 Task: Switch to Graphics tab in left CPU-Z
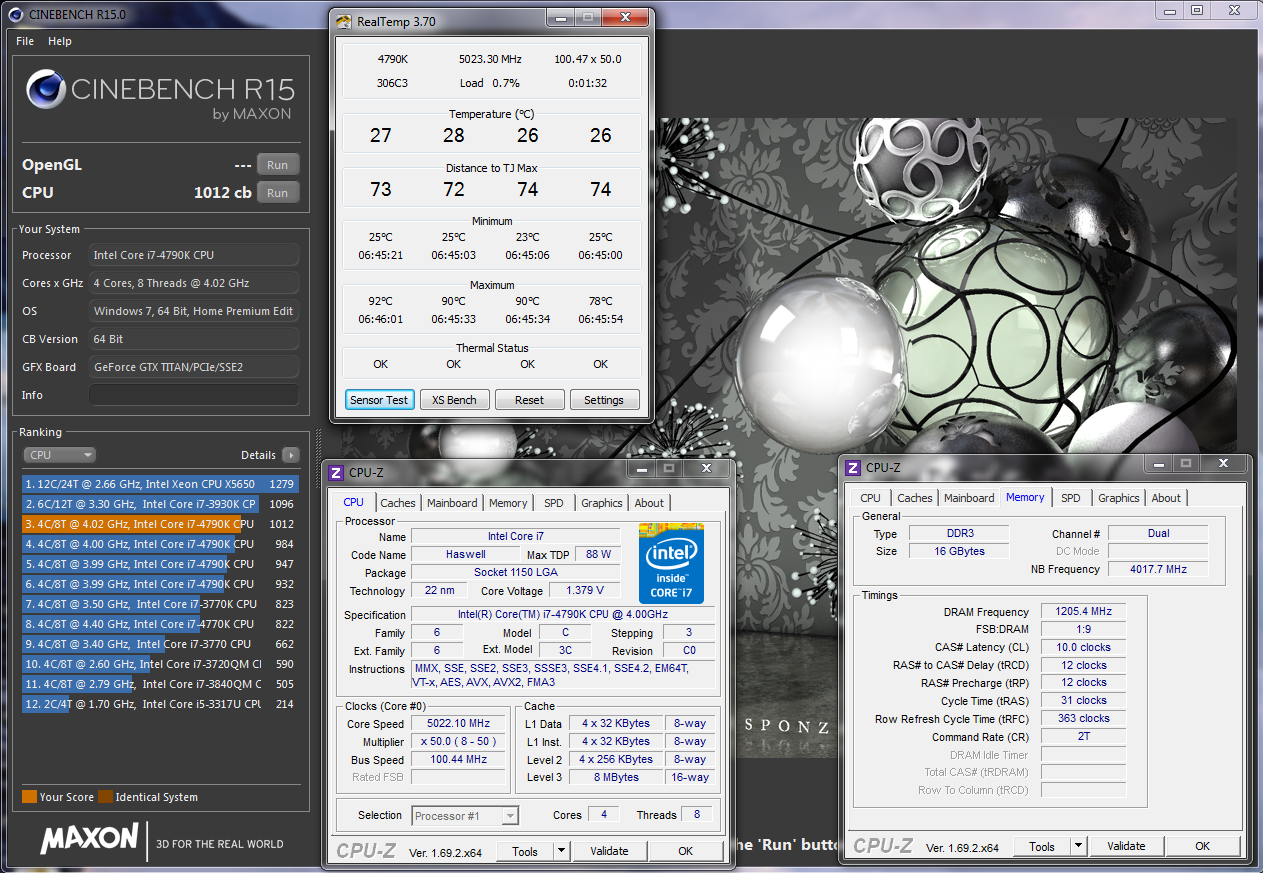[601, 503]
